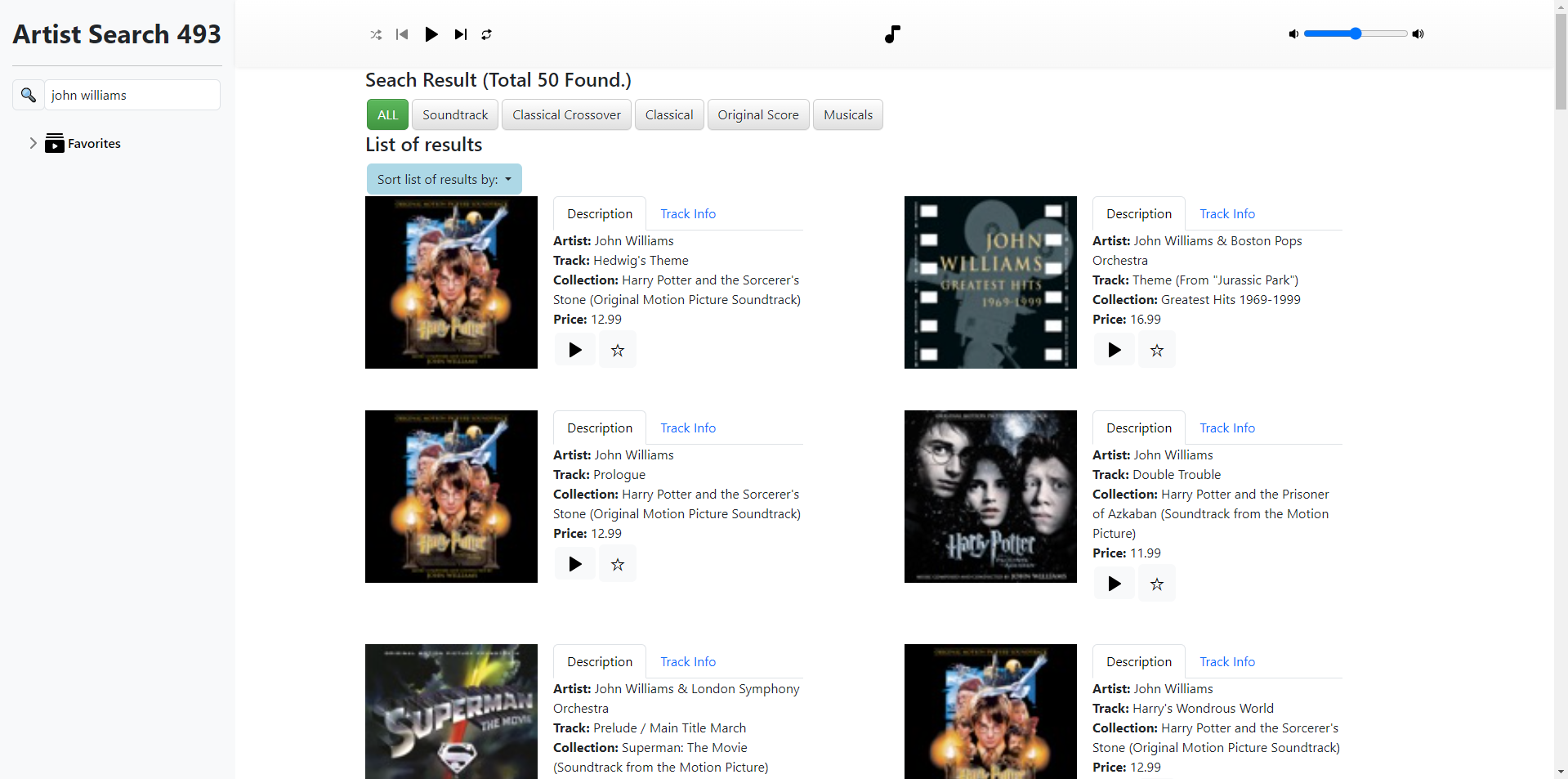Image resolution: width=1568 pixels, height=779 pixels.
Task: Start playback with main play button
Action: coord(431,34)
